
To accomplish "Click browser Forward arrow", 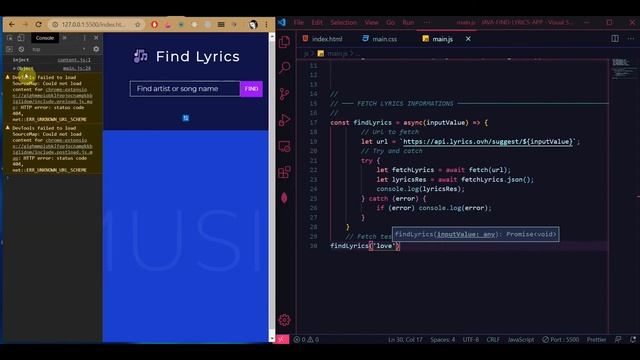I will pyautogui.click(x=25, y=24).
